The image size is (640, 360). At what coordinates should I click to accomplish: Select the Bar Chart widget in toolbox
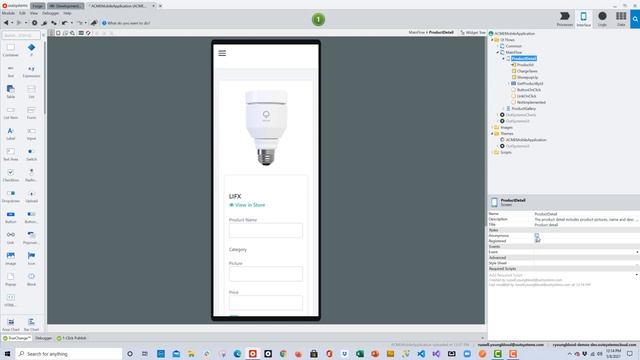31,325
